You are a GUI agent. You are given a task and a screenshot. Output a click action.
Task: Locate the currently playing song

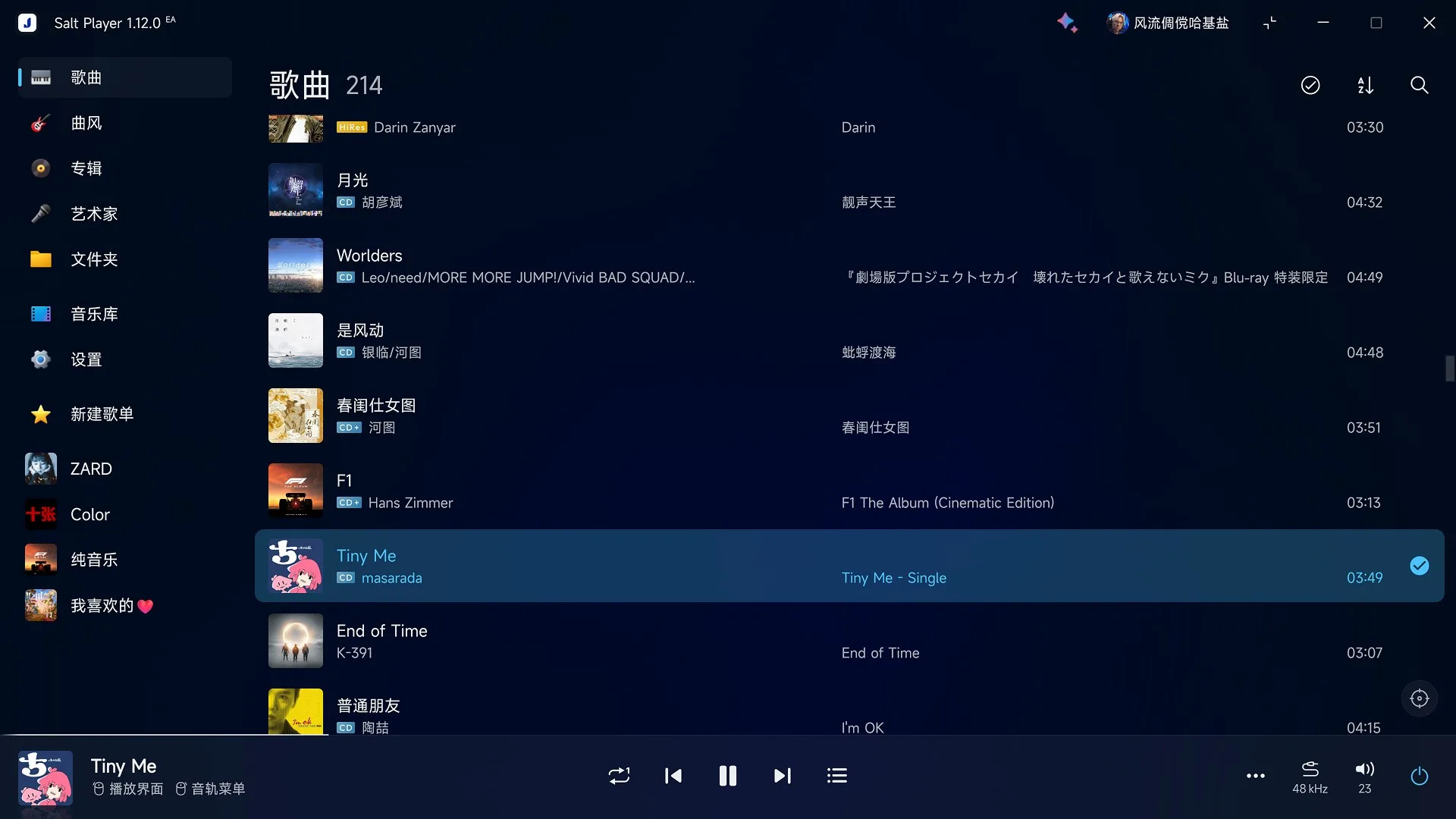click(1419, 698)
